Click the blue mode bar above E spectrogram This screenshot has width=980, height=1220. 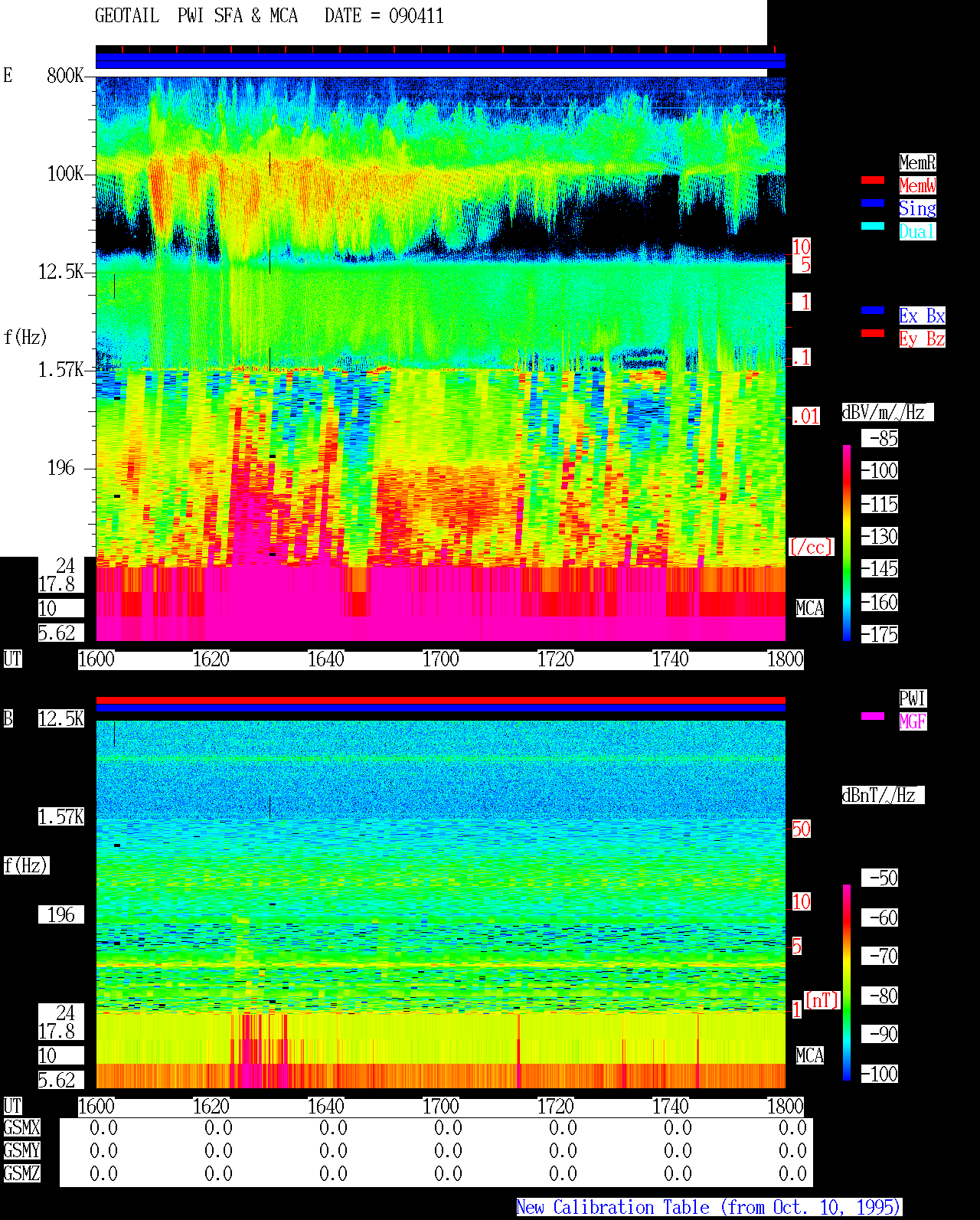[x=440, y=61]
